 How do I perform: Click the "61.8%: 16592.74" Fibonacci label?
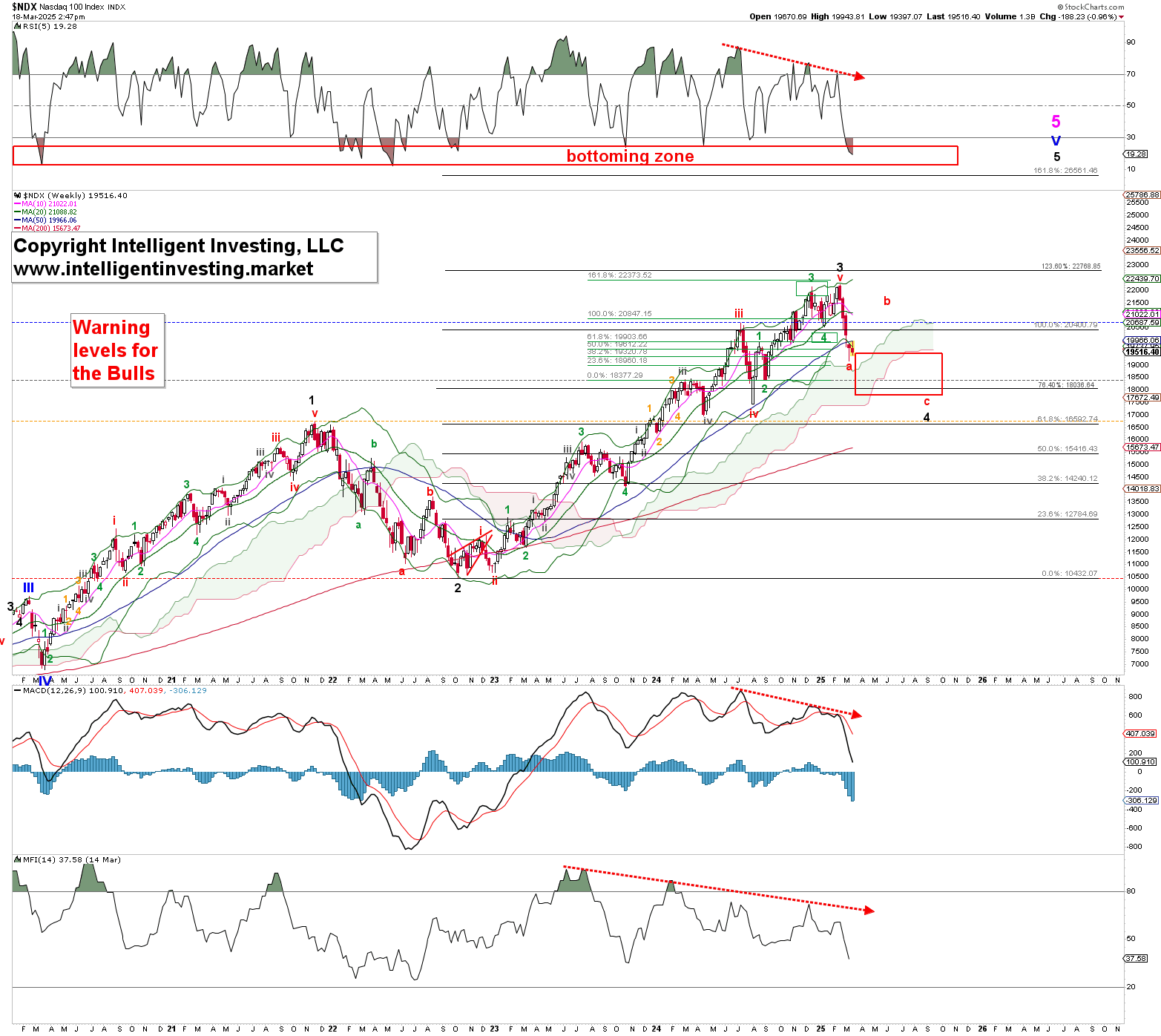[1067, 419]
